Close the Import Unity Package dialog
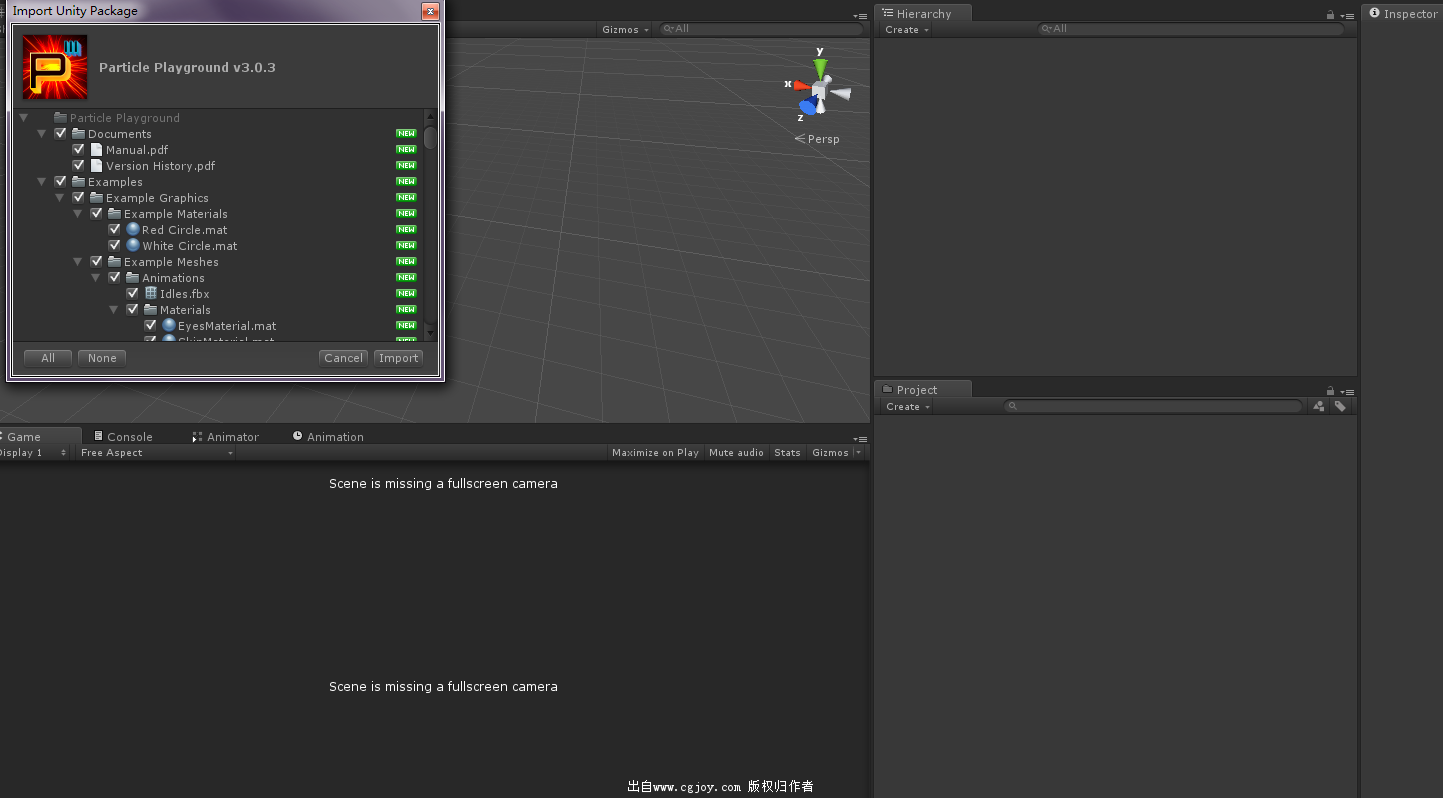This screenshot has height=798, width=1443. (x=430, y=11)
